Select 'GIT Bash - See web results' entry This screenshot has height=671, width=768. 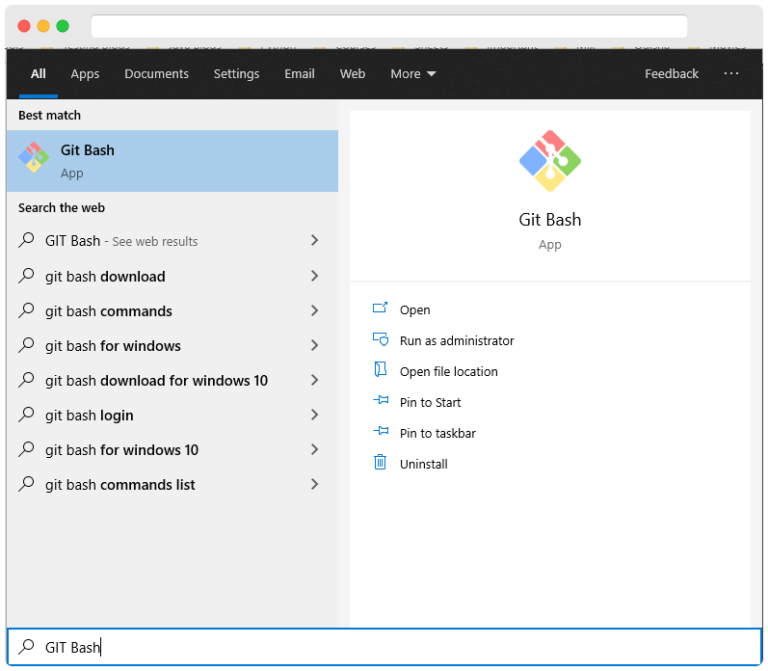pos(121,241)
